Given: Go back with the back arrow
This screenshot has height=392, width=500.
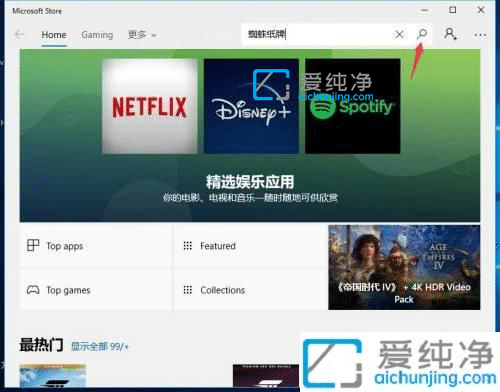Looking at the screenshot, I should [19, 34].
